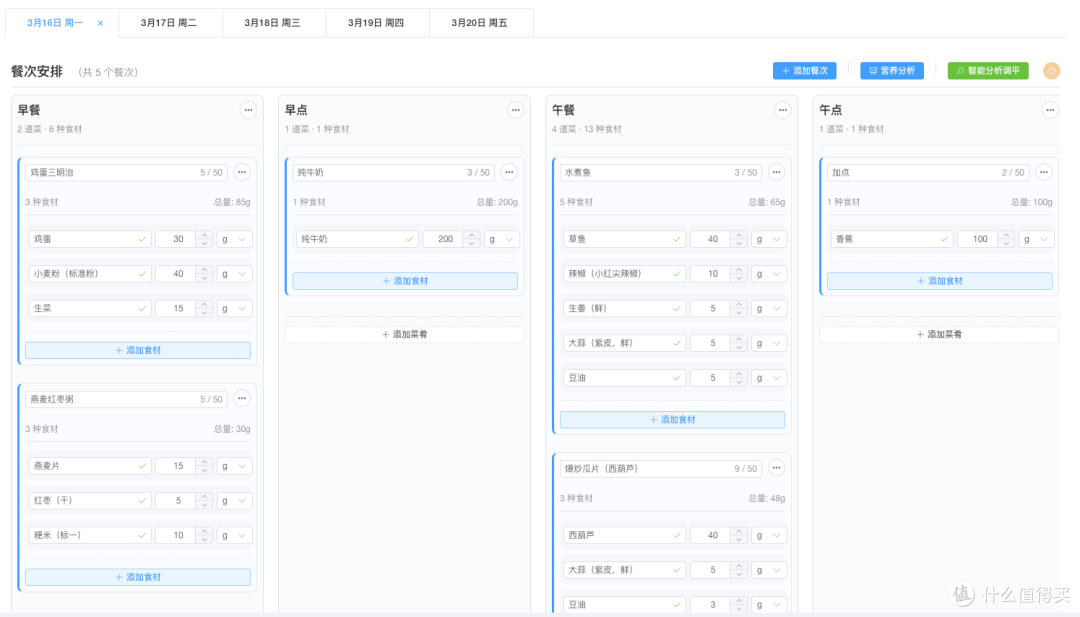Open the unit dropdown for 燕麦片
Viewport: 1080px width, 617px height.
point(233,466)
